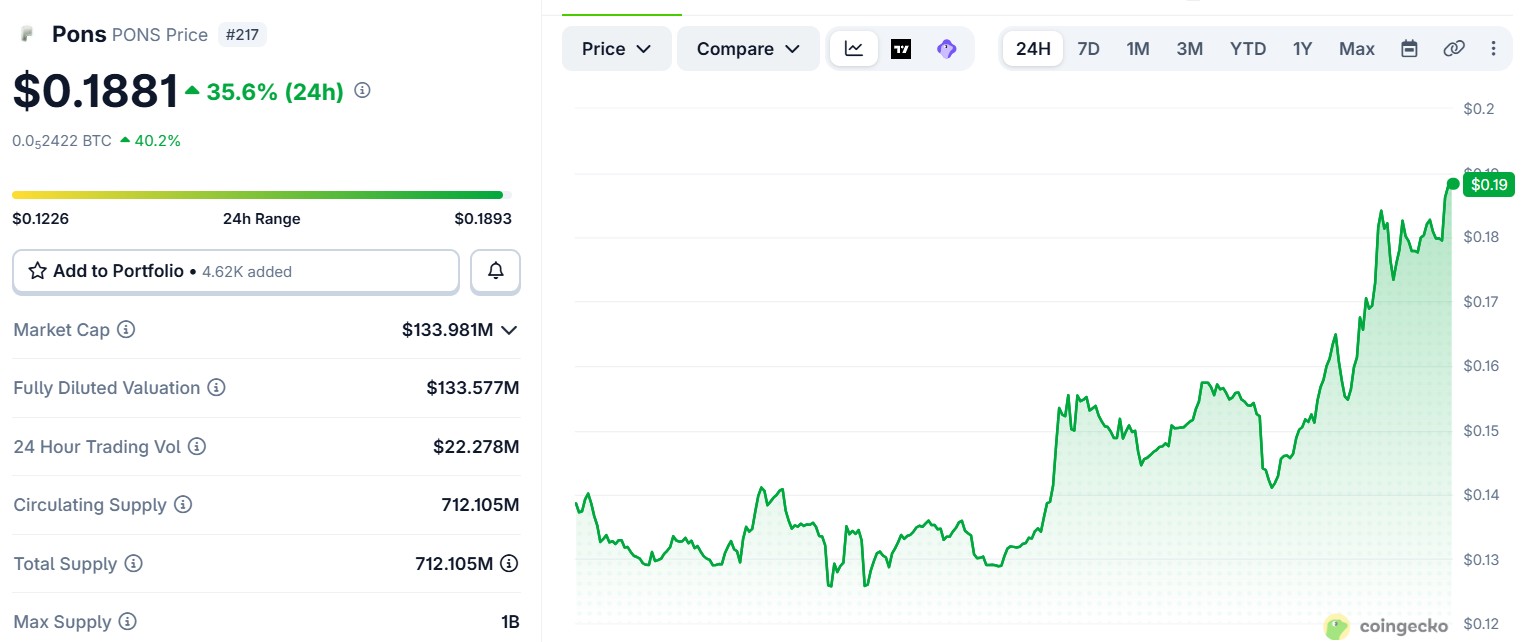Click the price alert bell icon

coord(495,271)
